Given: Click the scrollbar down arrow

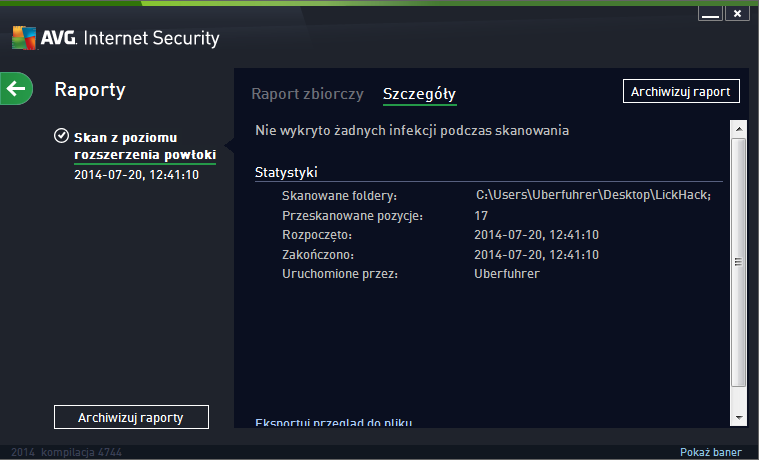Looking at the screenshot, I should (739, 417).
